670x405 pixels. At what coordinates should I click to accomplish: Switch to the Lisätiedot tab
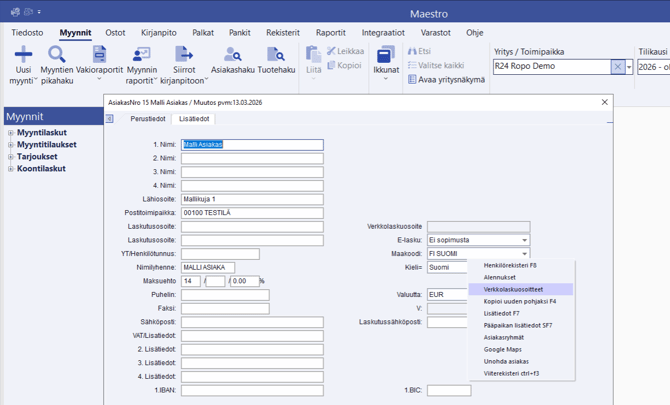[194, 119]
